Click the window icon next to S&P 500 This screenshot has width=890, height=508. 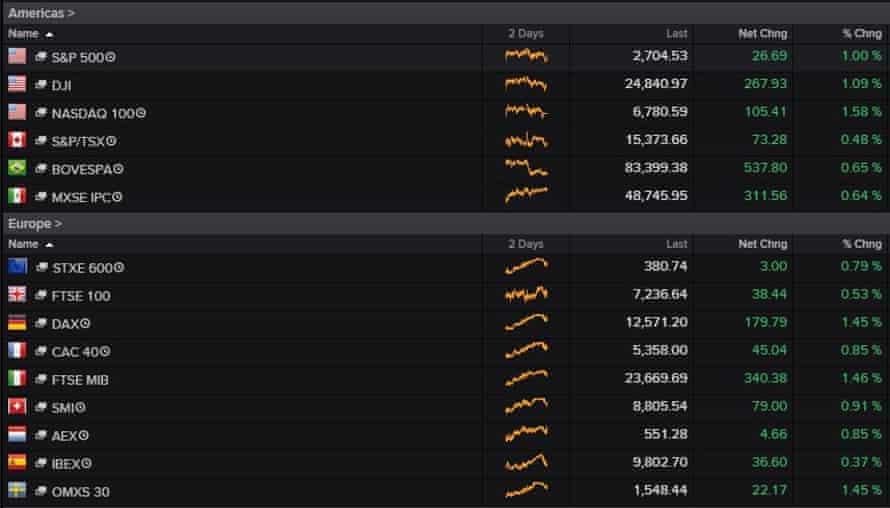(40, 56)
